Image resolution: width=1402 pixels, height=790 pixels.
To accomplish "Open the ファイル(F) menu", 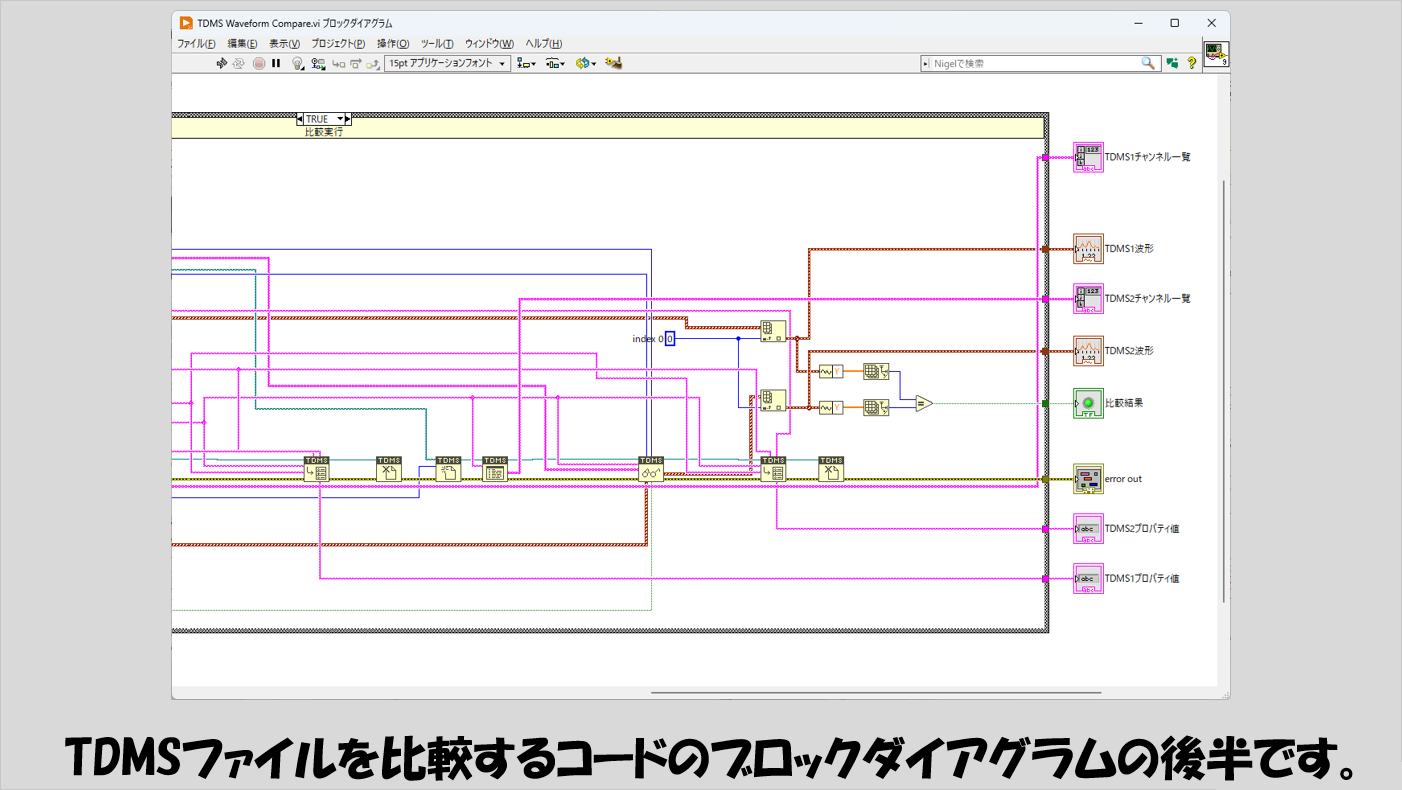I will pyautogui.click(x=196, y=44).
